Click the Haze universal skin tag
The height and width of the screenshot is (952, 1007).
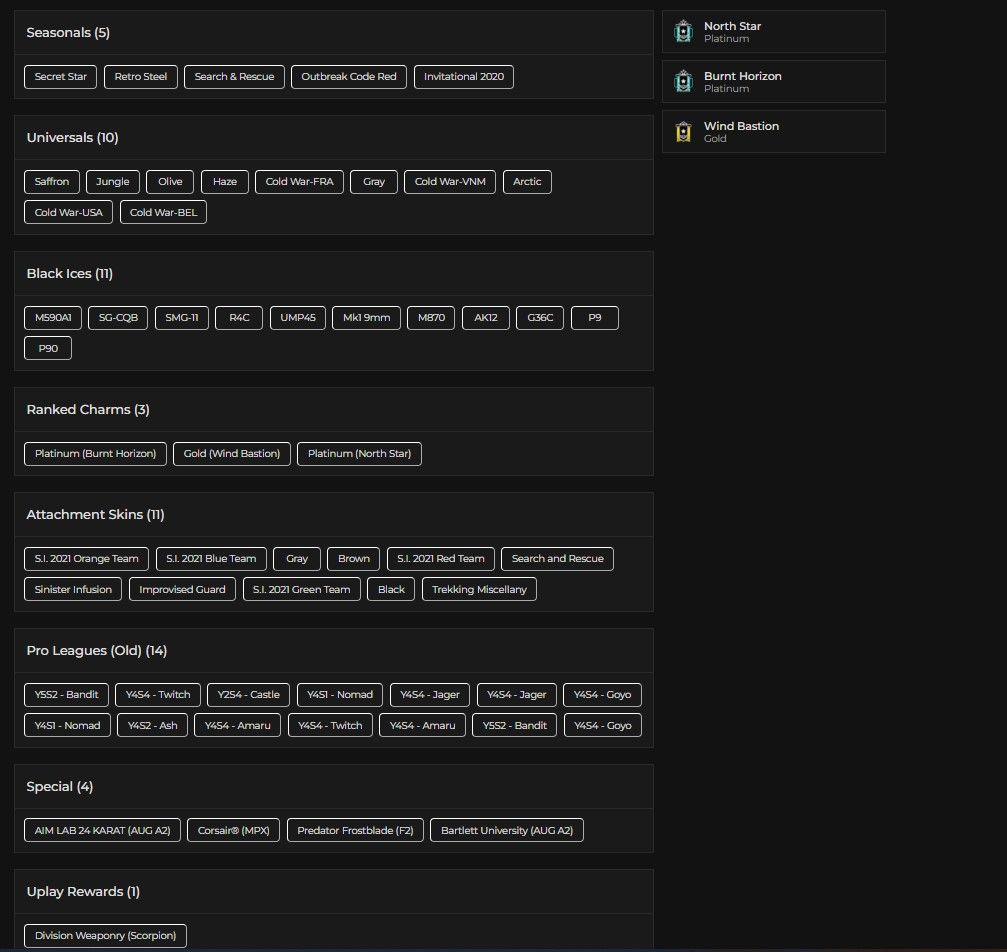225,182
